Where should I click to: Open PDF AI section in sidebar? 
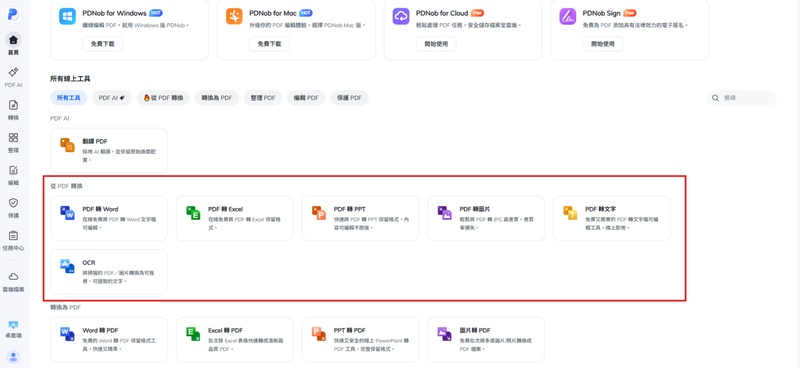(x=13, y=77)
